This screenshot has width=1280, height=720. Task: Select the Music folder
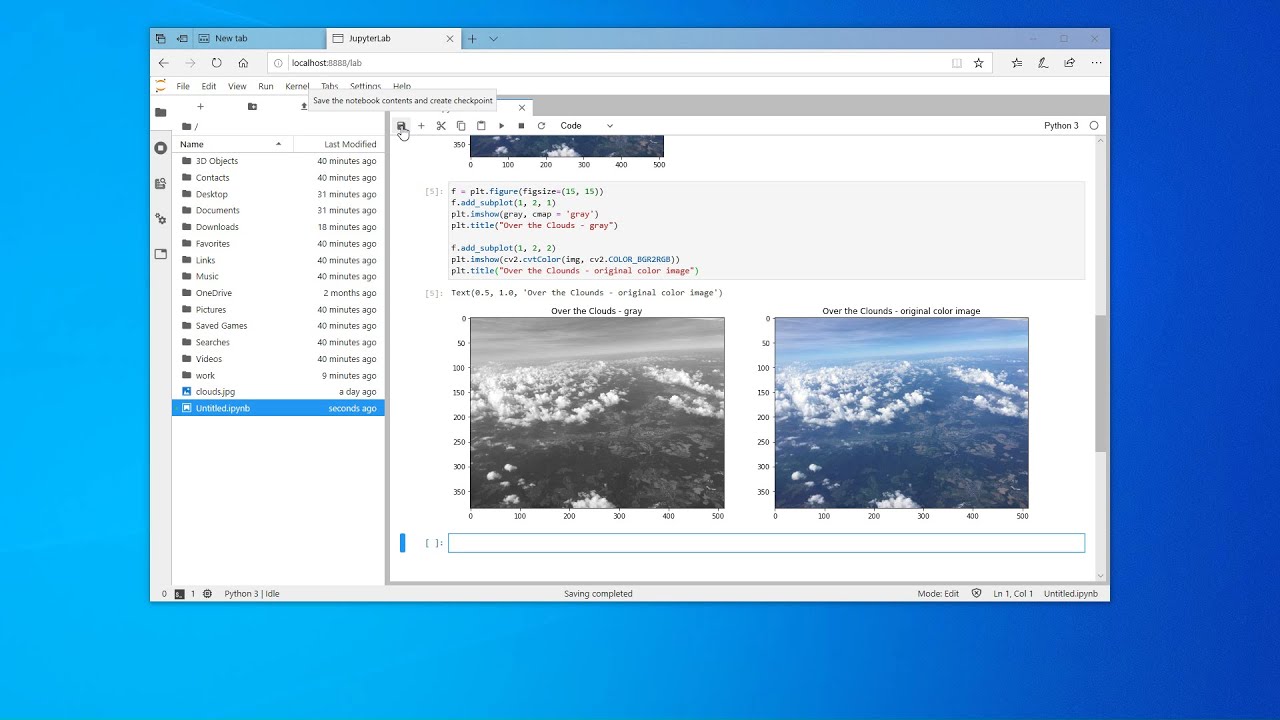278,277
